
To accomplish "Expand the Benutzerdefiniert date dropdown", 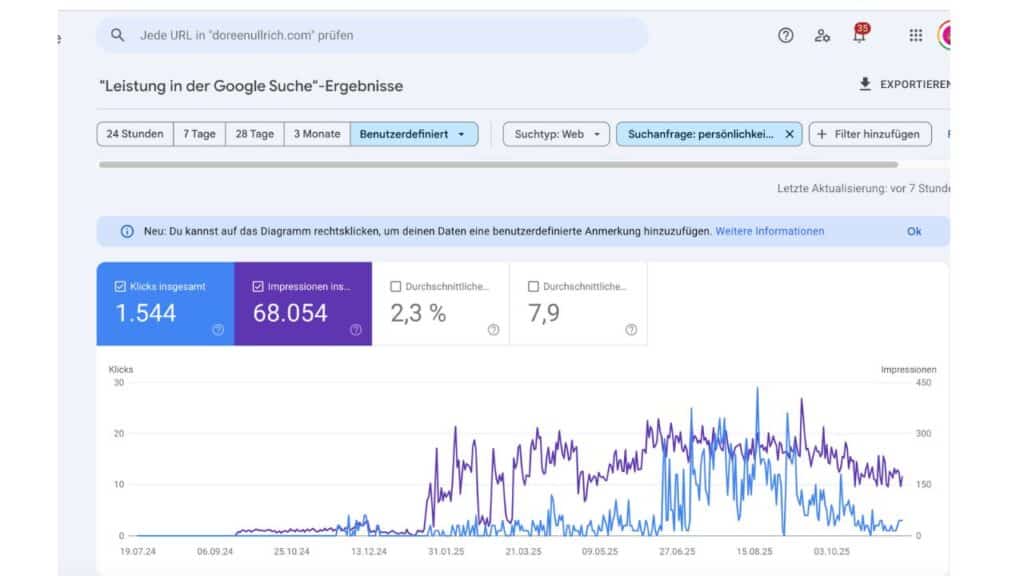I will coord(413,134).
